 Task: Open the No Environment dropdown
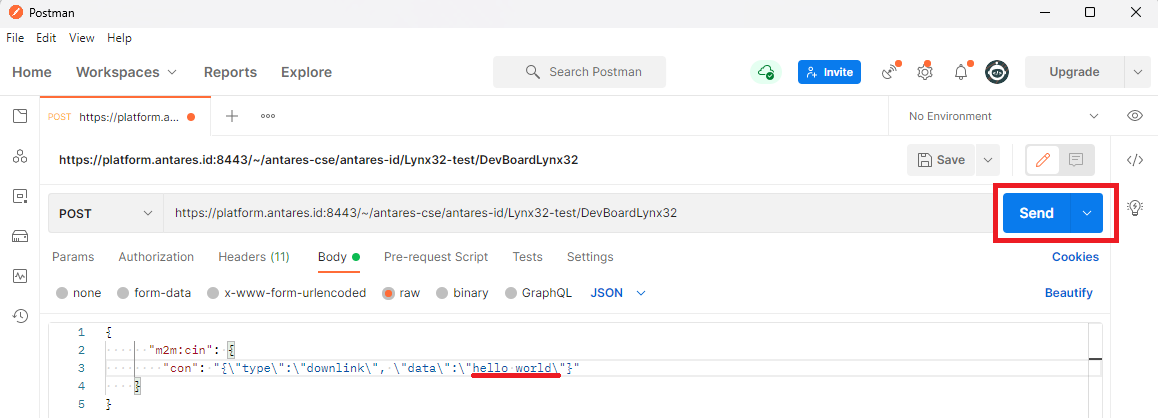point(1002,116)
